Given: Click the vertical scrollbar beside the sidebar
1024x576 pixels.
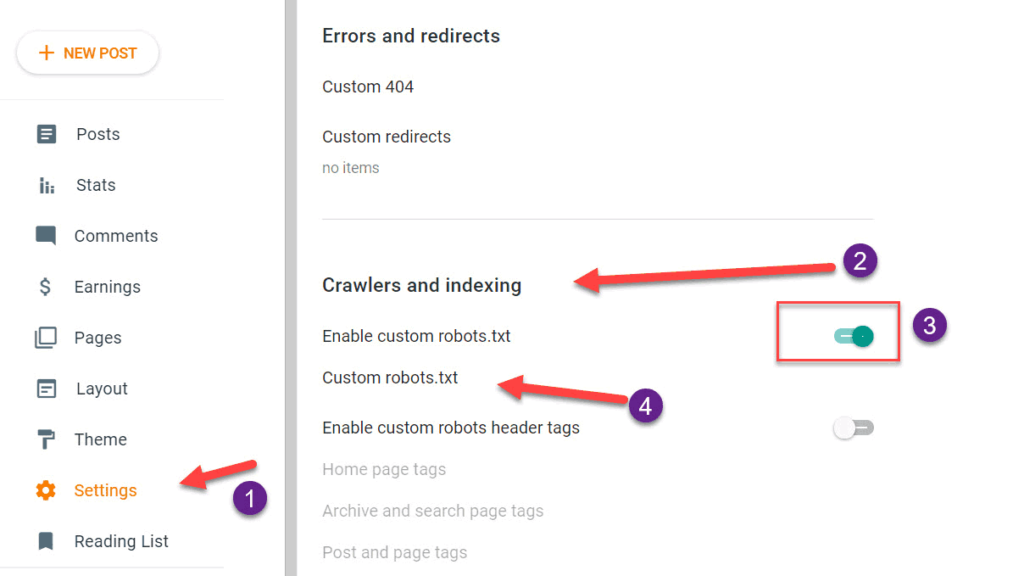Looking at the screenshot, I should 291,288.
